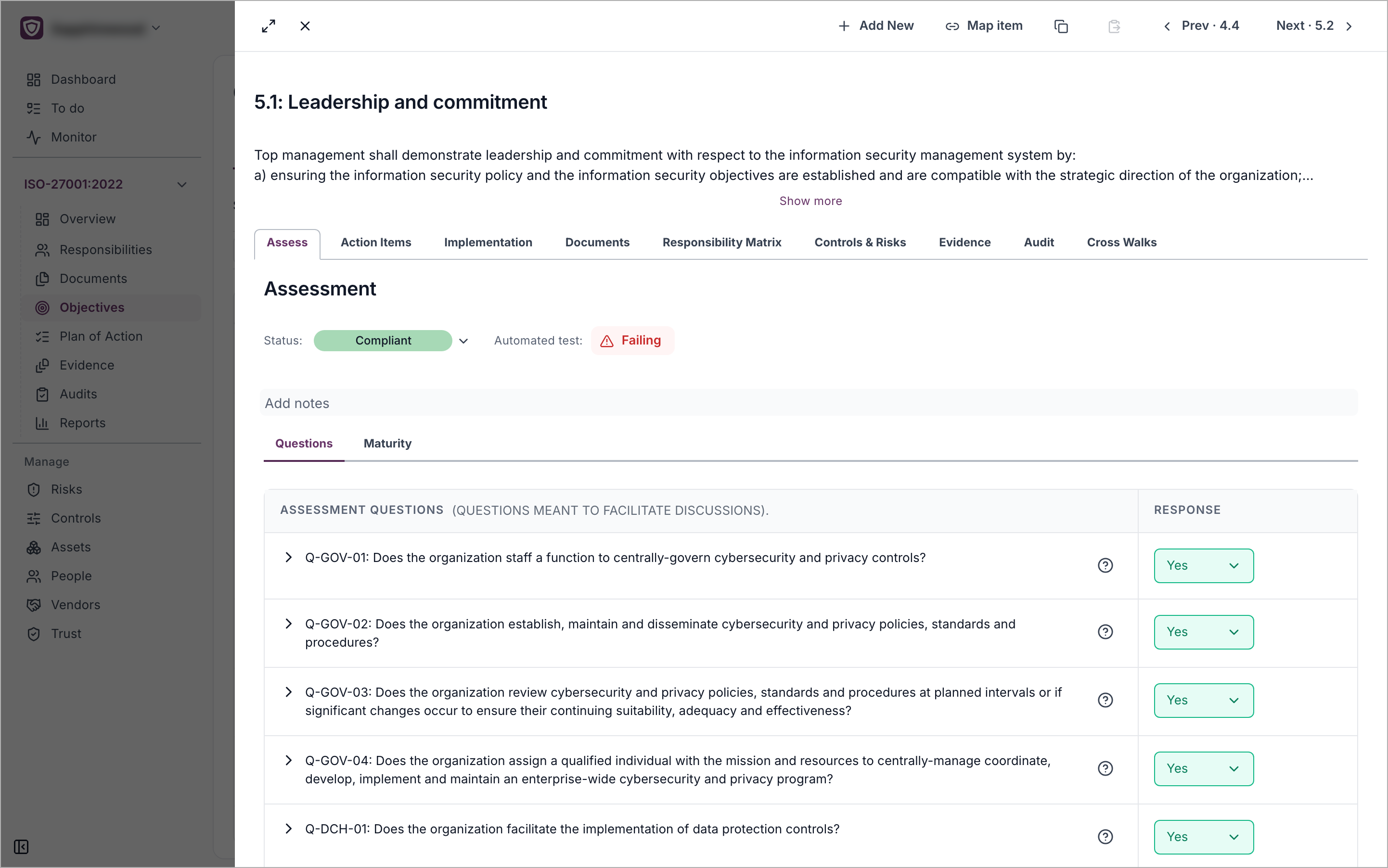Screen dimensions: 1388x868
Task: Click the paste clipboard icon in toolbar
Action: (x=1114, y=26)
